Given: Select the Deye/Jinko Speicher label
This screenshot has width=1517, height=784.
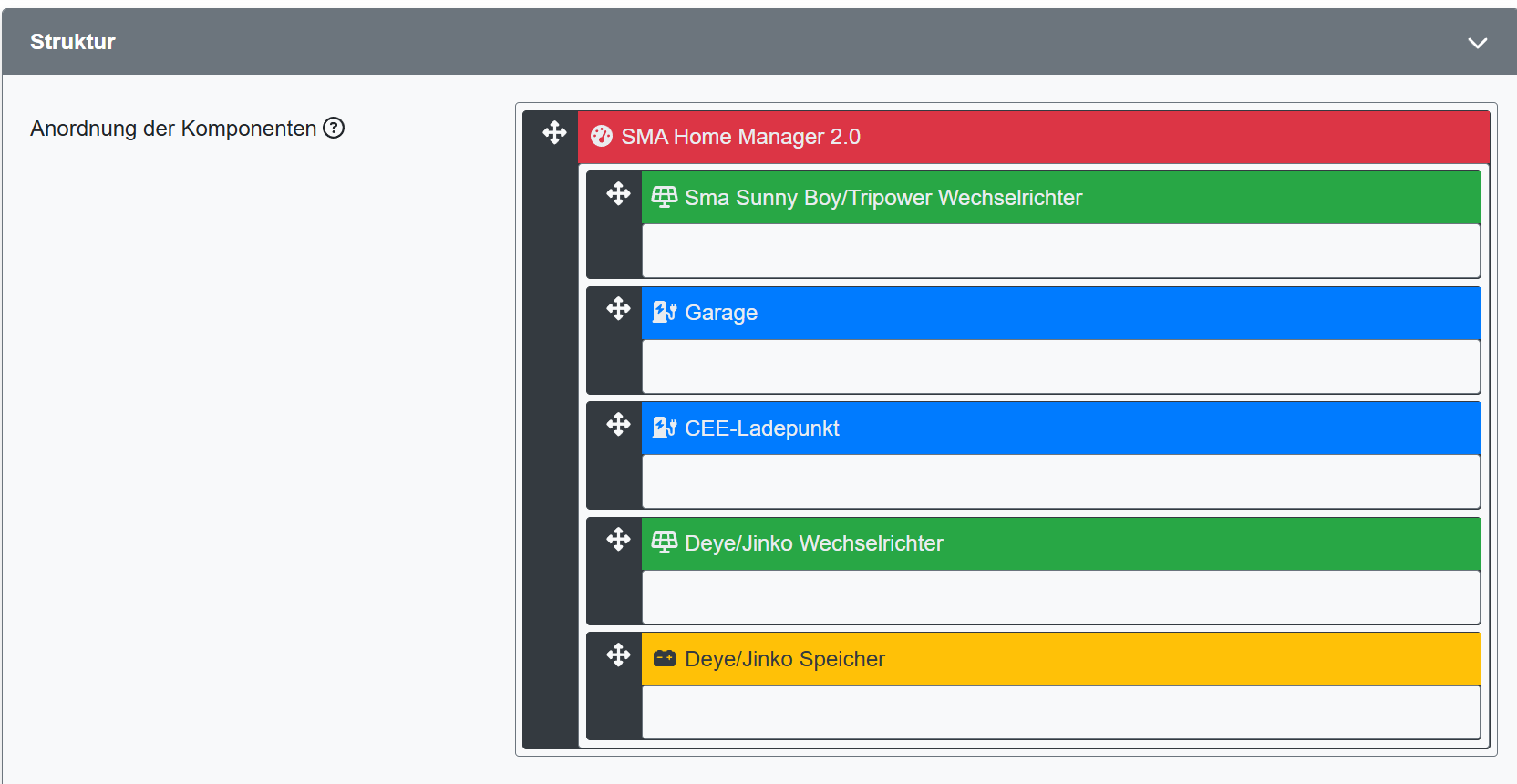Looking at the screenshot, I should [x=785, y=659].
